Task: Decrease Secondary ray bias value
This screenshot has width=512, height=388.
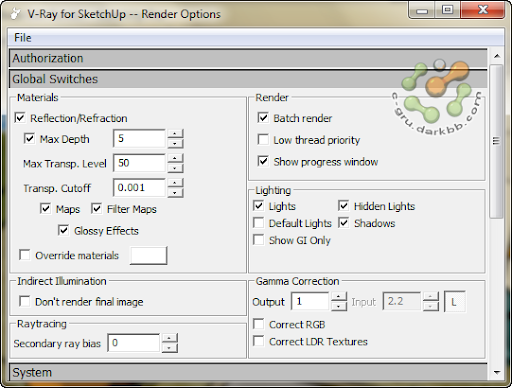Action: (x=170, y=348)
